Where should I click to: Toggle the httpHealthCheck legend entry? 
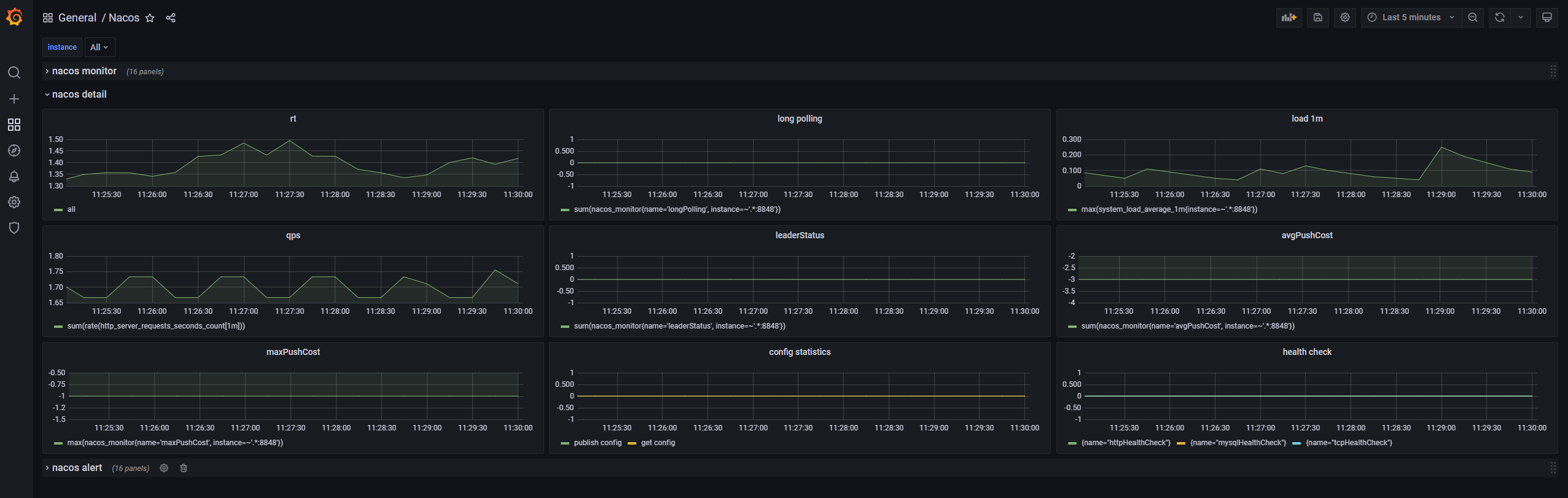[1126, 443]
